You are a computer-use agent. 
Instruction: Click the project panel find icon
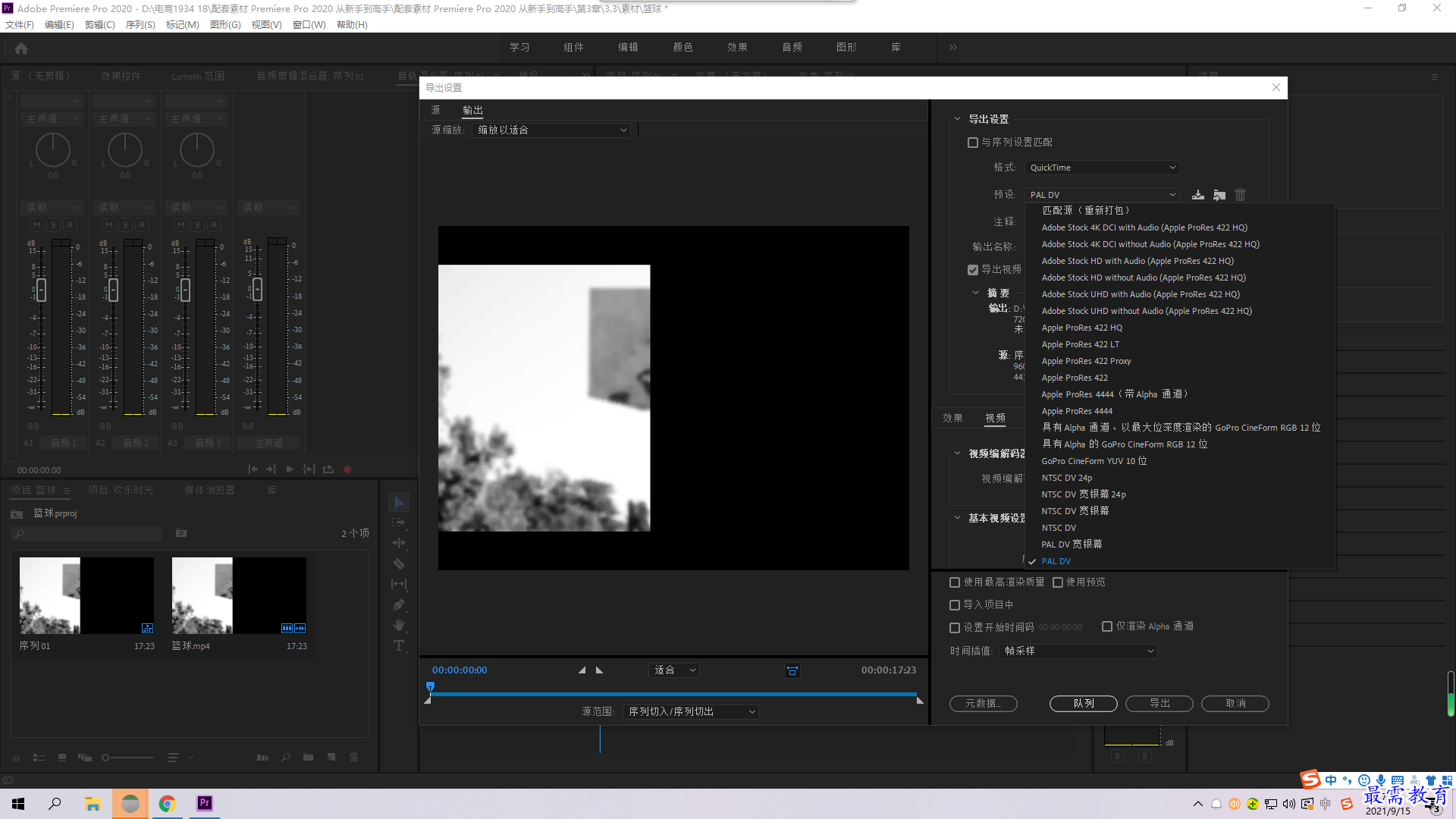286,757
